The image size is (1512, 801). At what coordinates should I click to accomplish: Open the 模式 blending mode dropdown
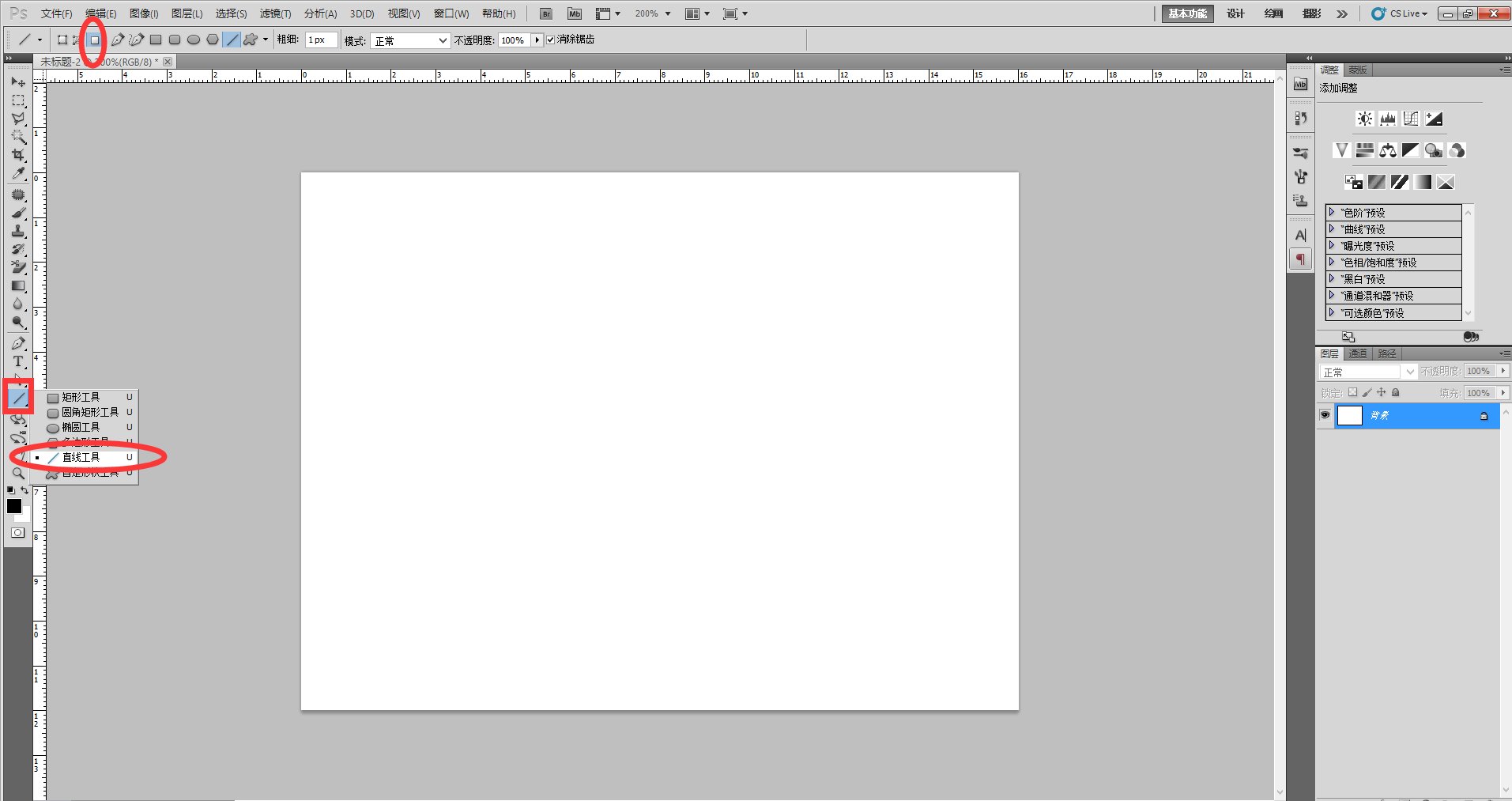click(410, 40)
